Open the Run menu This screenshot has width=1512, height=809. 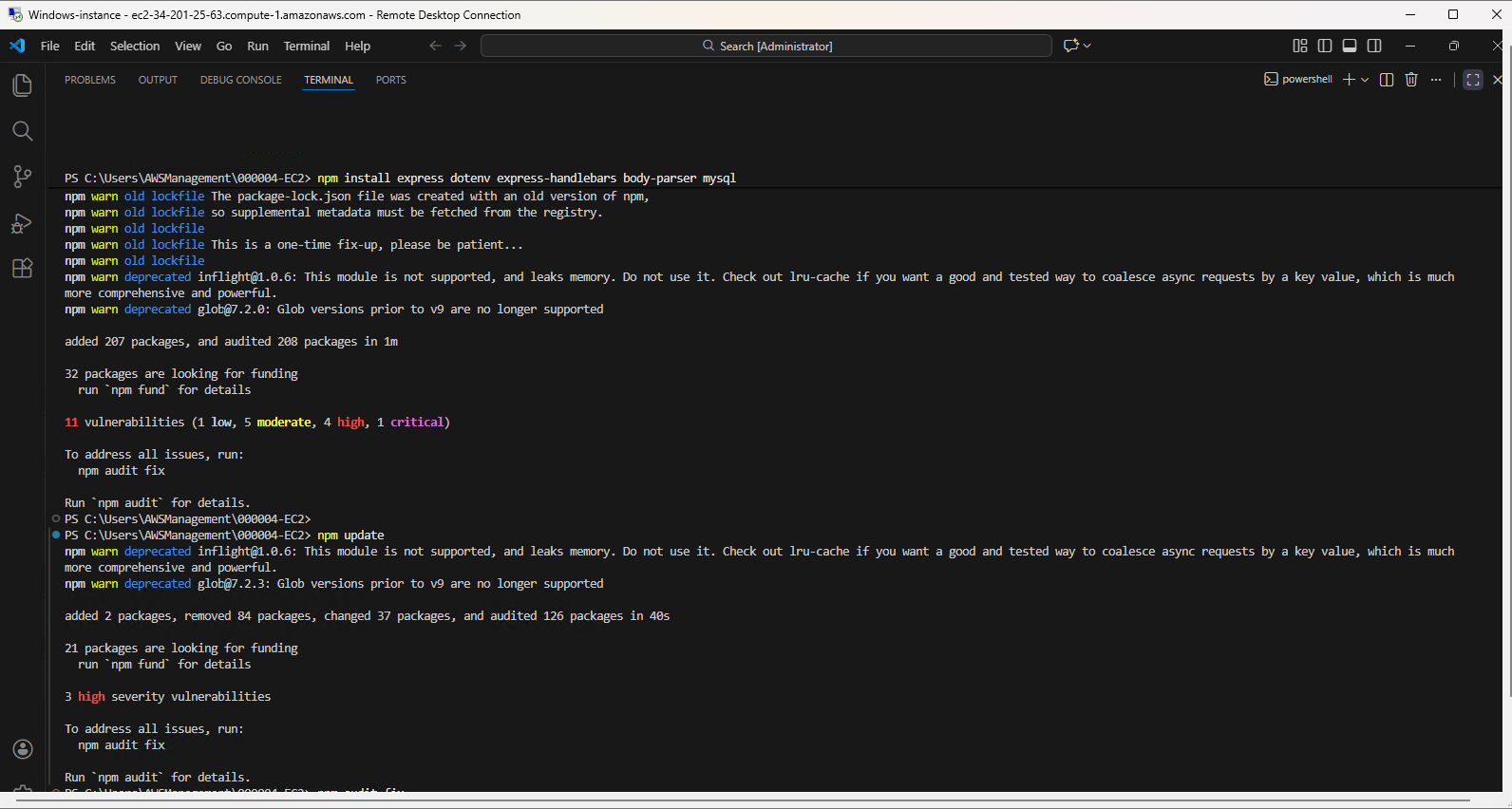[257, 46]
